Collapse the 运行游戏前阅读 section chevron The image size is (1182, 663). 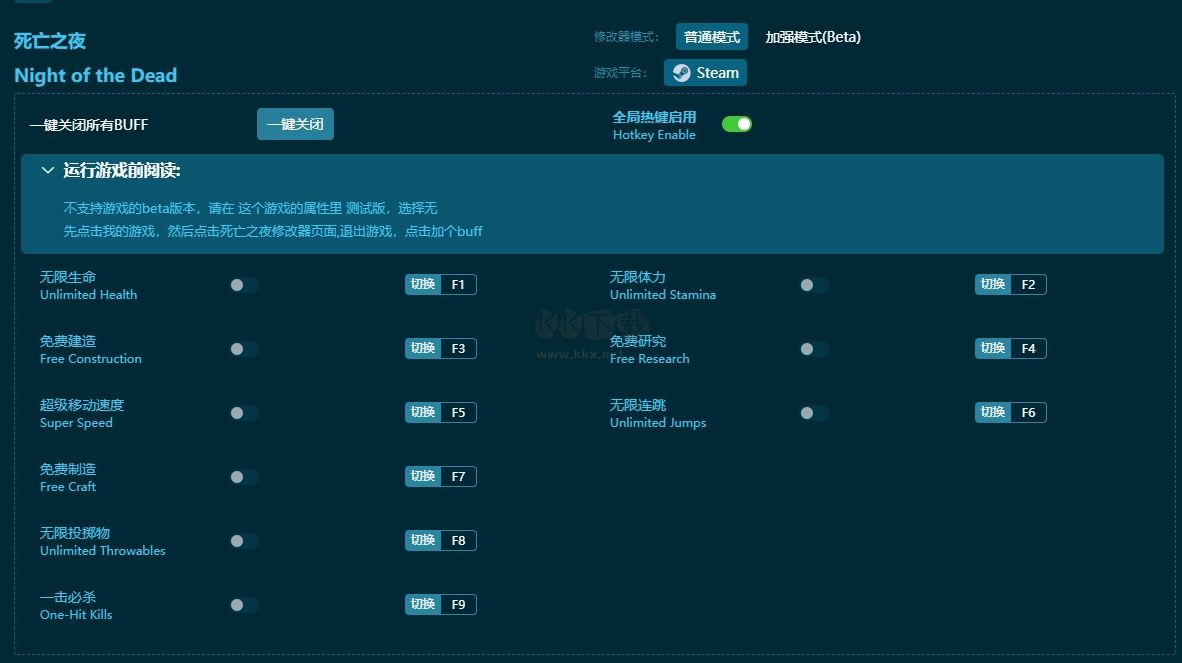point(47,170)
